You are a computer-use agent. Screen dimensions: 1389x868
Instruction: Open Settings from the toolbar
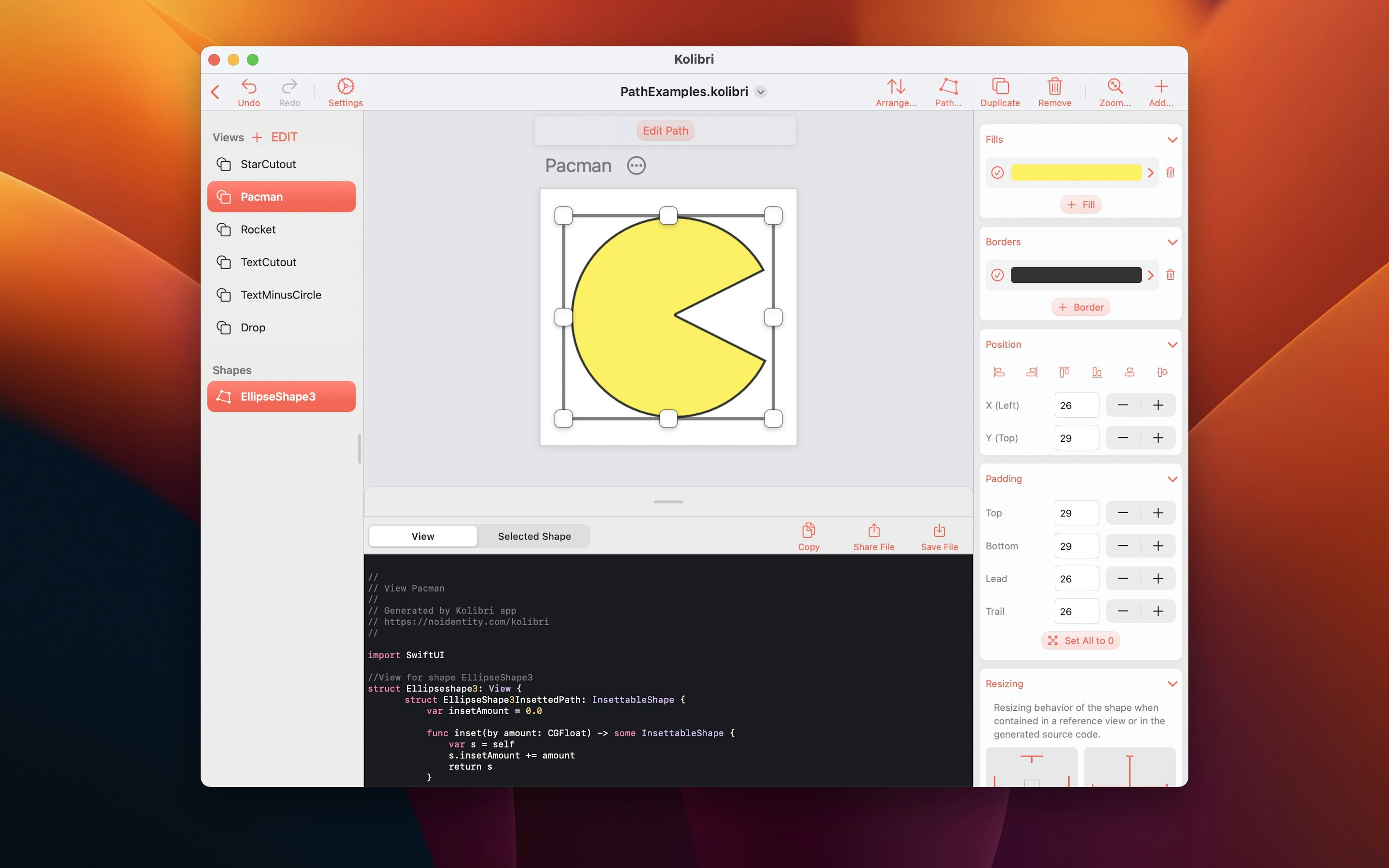[x=345, y=93]
